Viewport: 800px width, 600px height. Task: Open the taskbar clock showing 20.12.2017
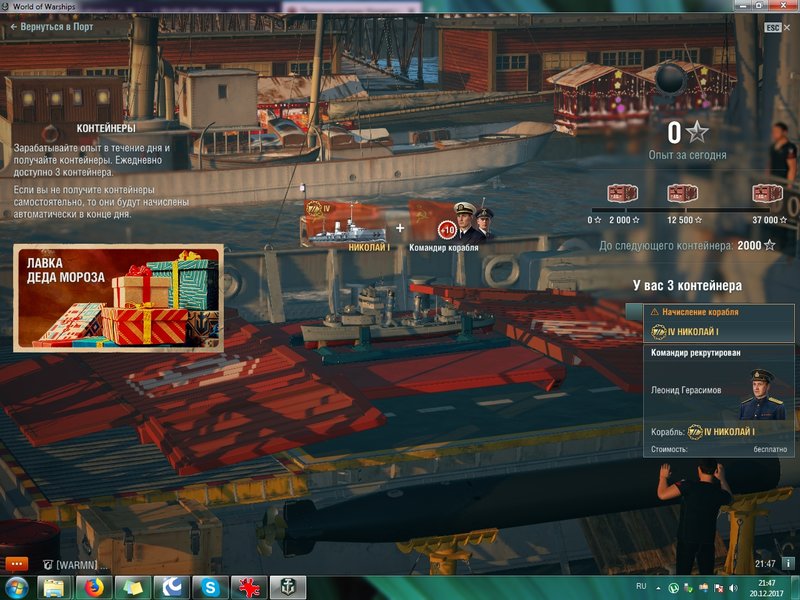[766, 588]
